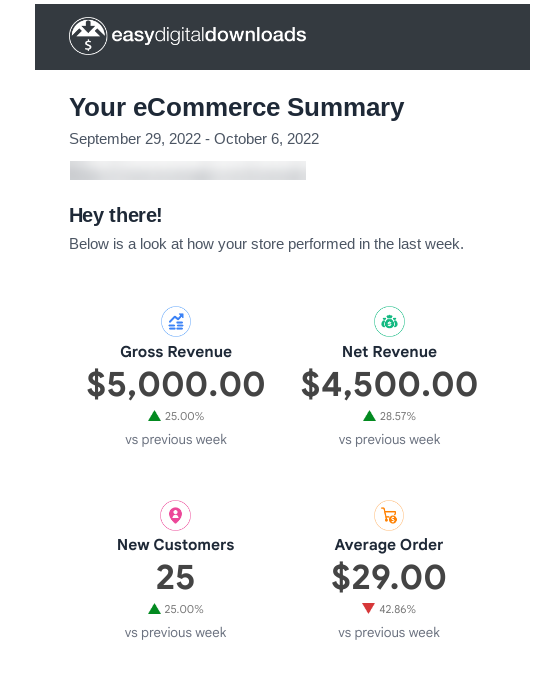Screen dimensions: 558x685
Task: Click the $29.00 average order value
Action: pyautogui.click(x=388, y=577)
